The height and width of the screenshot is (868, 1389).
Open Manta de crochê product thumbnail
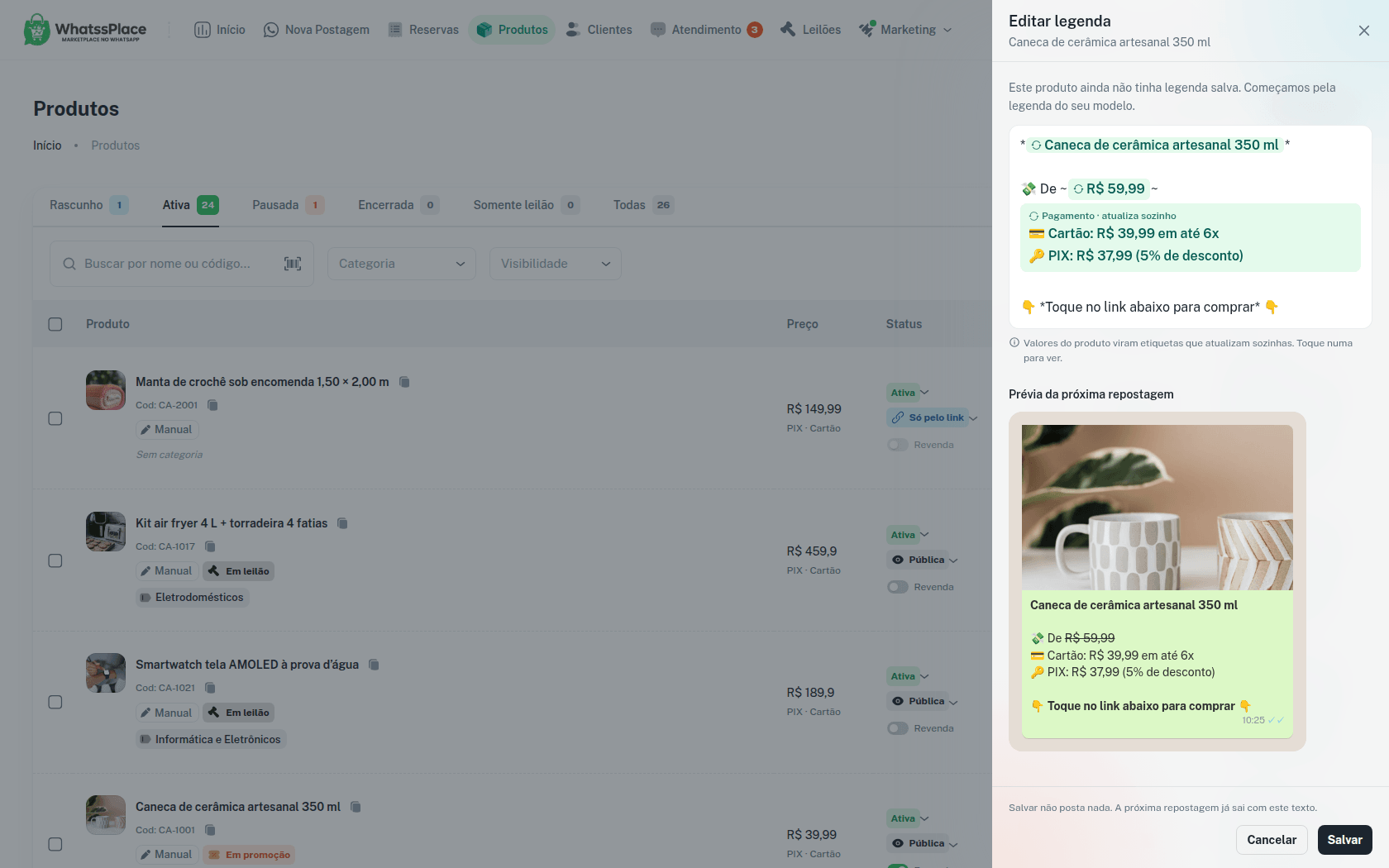coord(106,390)
